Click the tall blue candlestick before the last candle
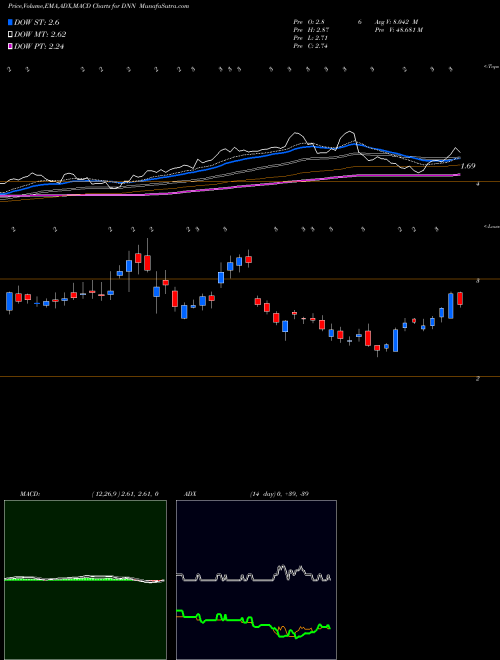 [451, 306]
